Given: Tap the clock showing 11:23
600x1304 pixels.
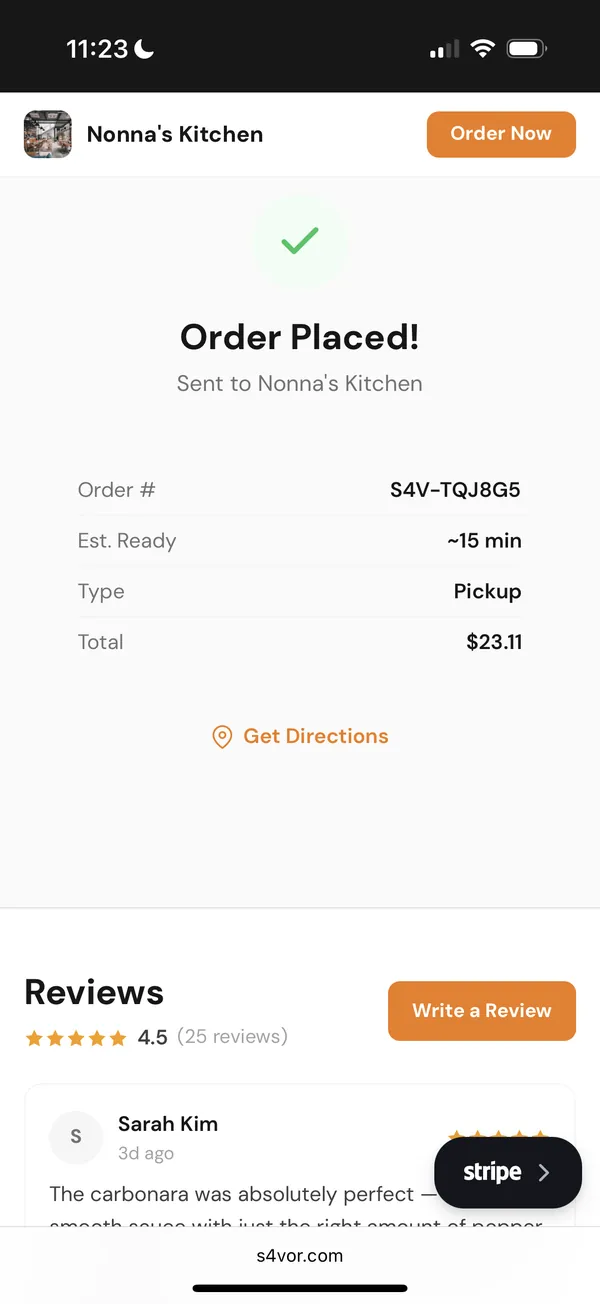Looking at the screenshot, I should [x=97, y=47].
